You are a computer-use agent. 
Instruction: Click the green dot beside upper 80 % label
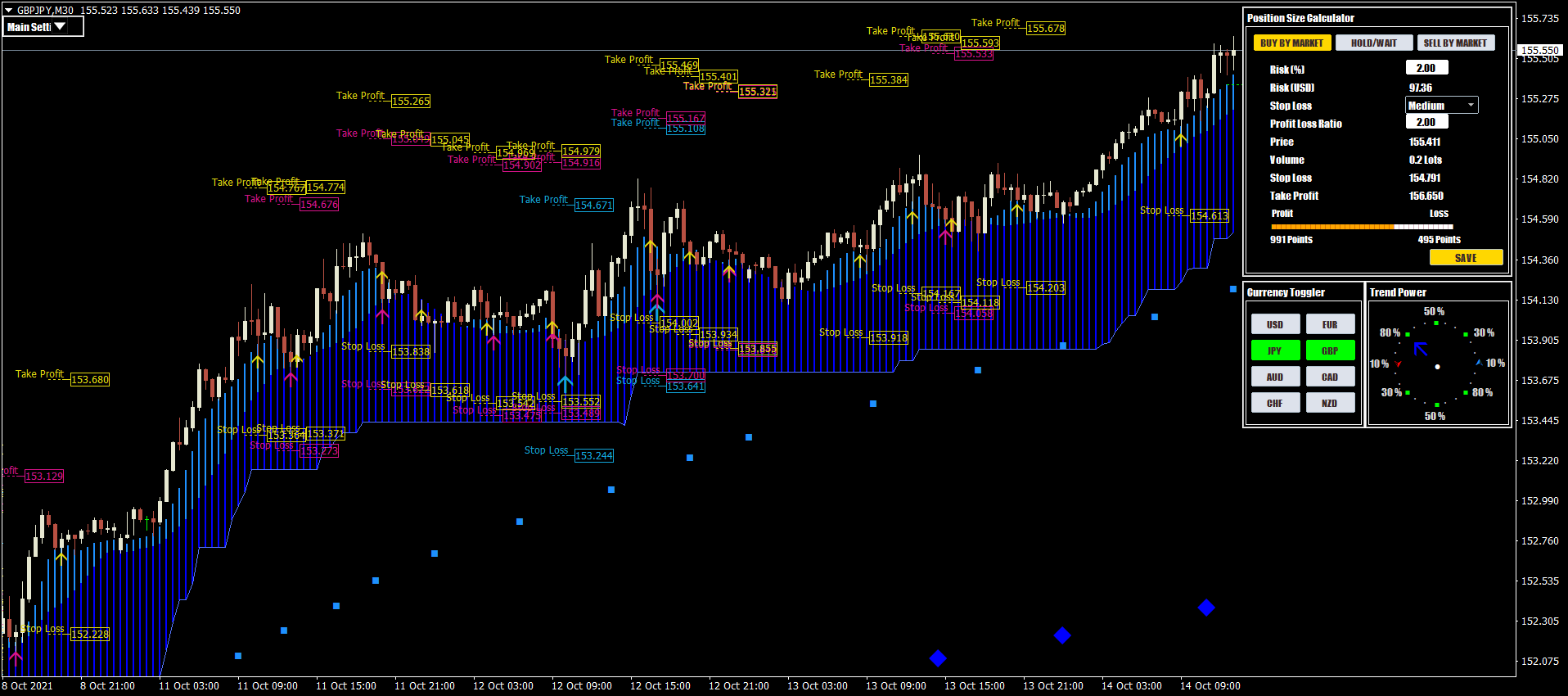[x=1408, y=334]
